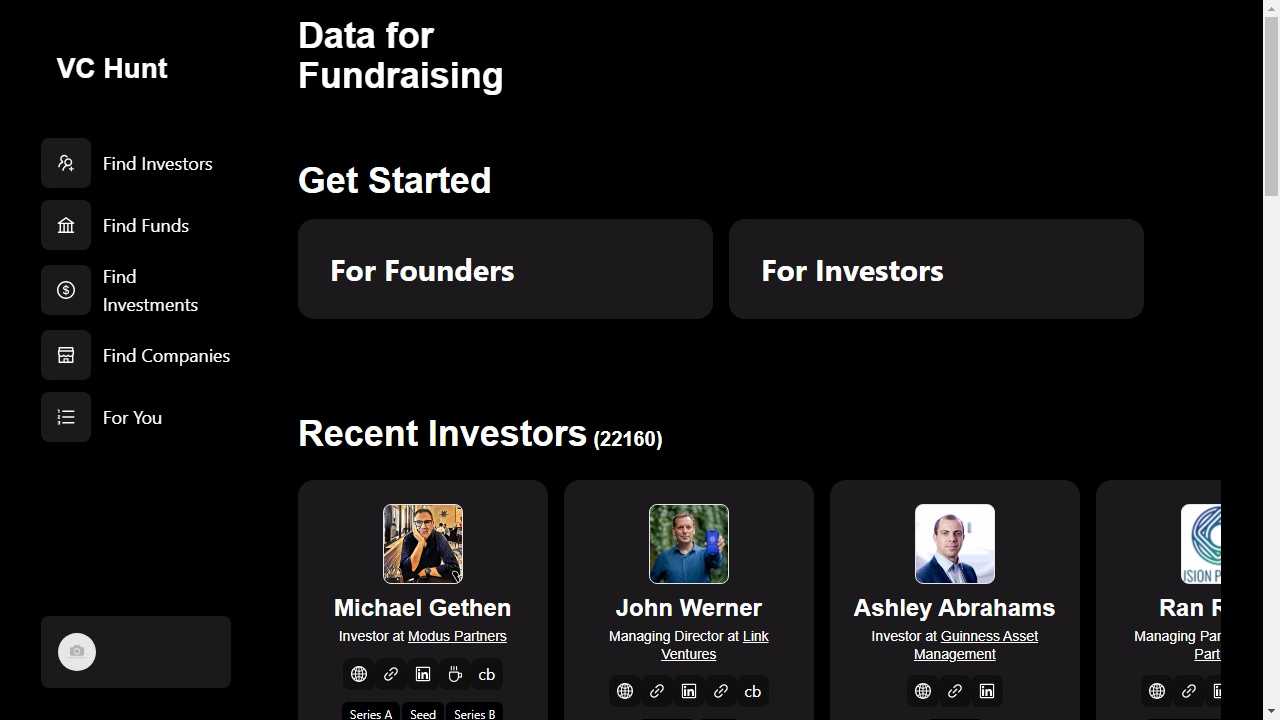The width and height of the screenshot is (1280, 720).
Task: Toggle the Seed tag on Michael Gethen's card
Action: tap(422, 714)
